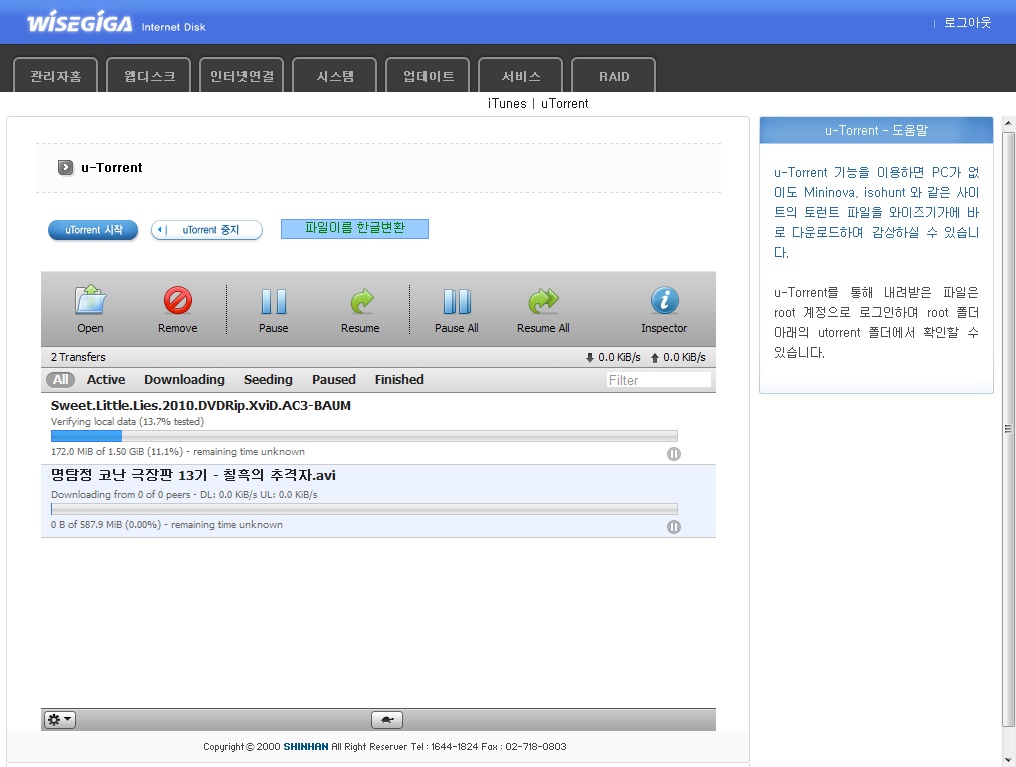Click the Resume All icon
1016x767 pixels.
click(543, 302)
